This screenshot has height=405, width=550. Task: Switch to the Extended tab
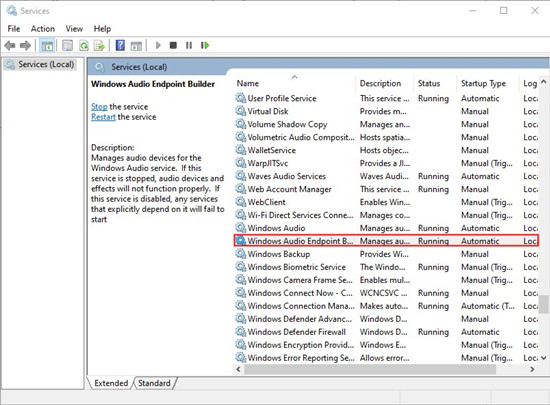(x=111, y=383)
